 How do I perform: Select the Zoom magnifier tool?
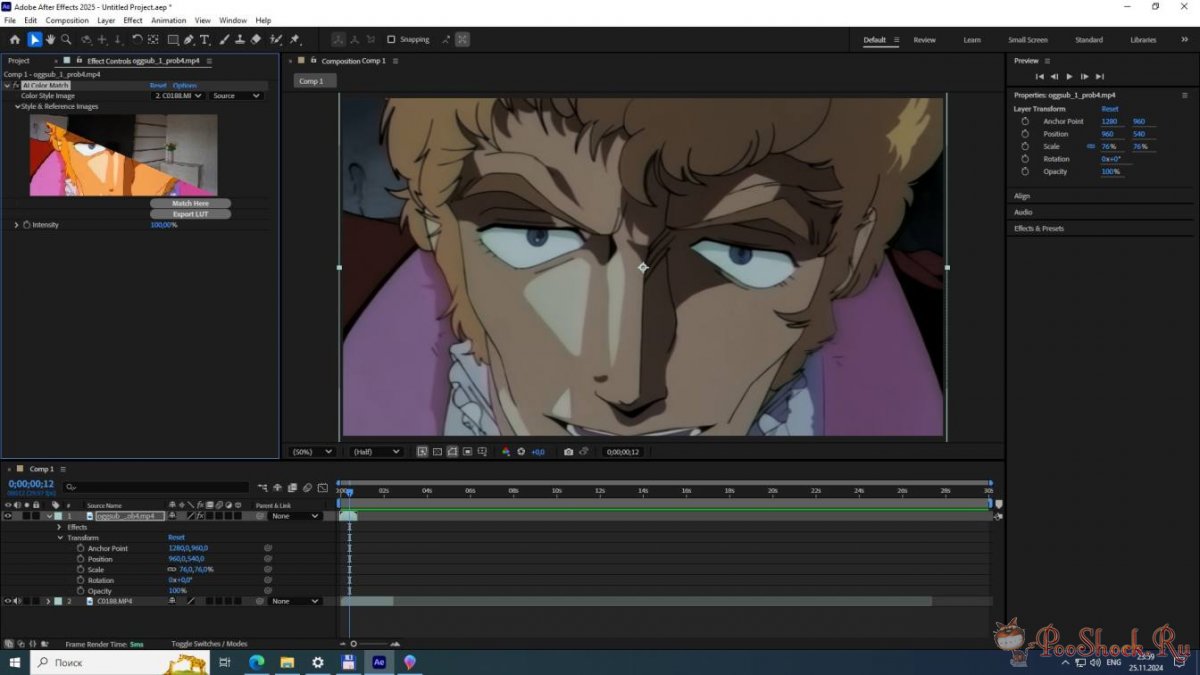[66, 40]
